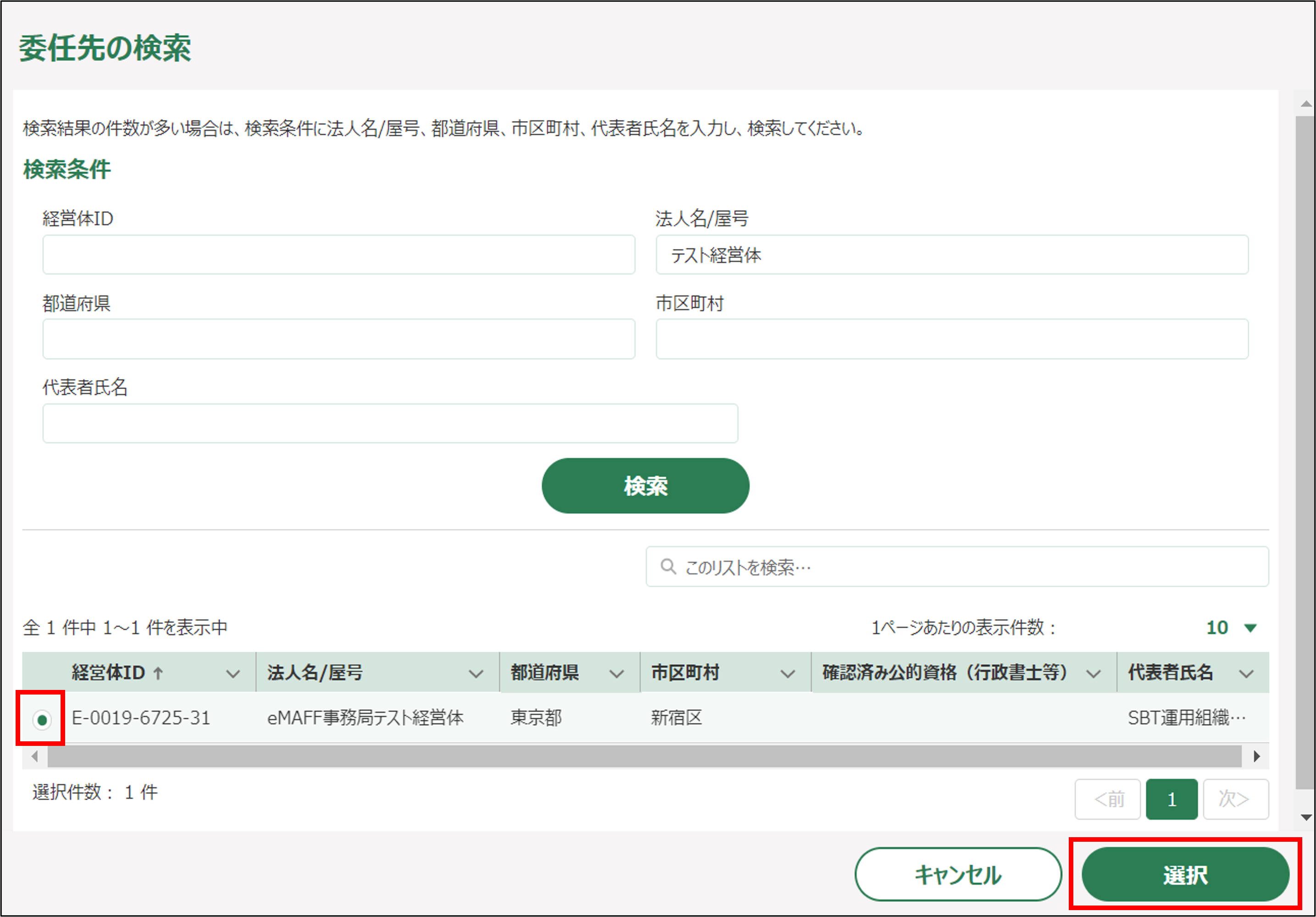Focus the 経営体ID input field

tap(338, 255)
